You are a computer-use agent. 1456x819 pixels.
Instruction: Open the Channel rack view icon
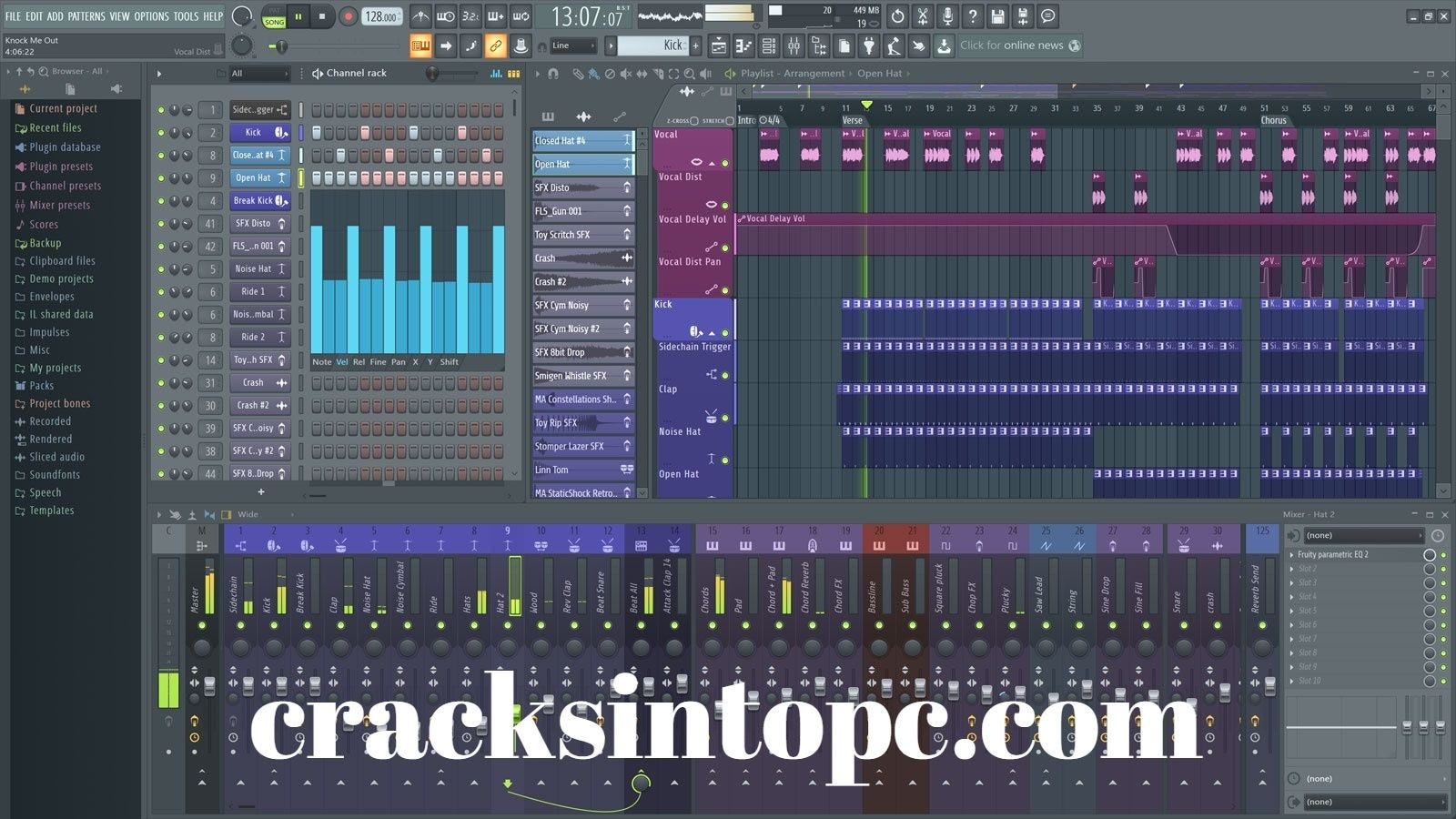(x=769, y=45)
